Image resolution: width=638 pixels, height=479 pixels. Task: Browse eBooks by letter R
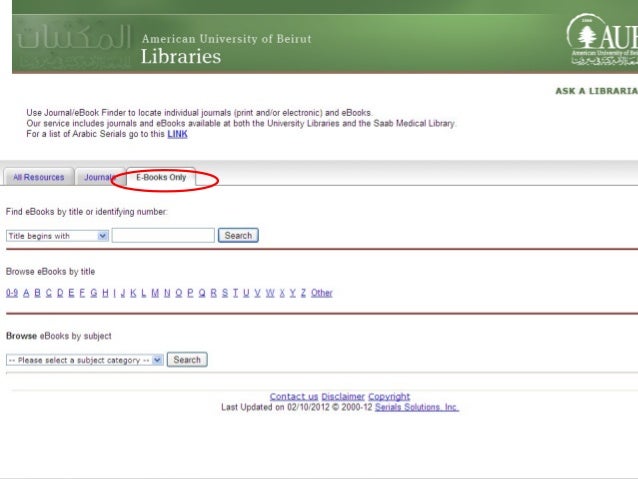tap(214, 293)
